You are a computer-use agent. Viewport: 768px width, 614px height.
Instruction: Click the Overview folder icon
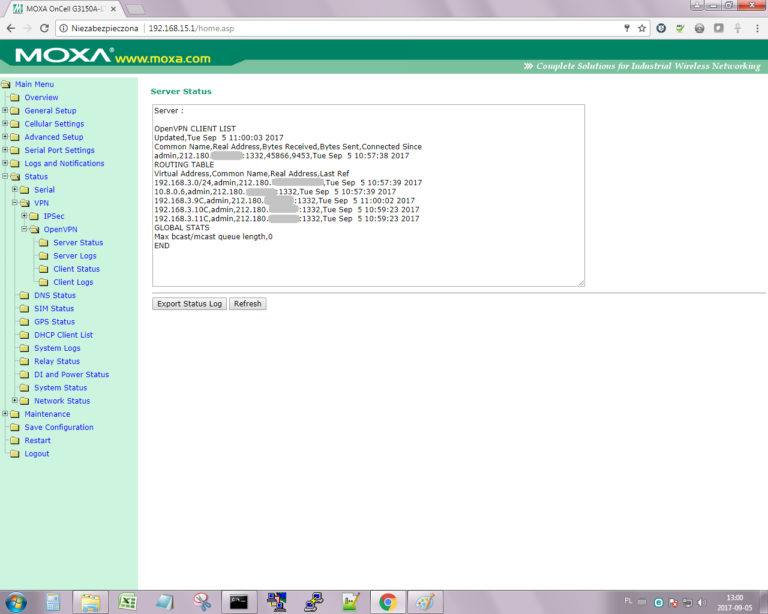click(x=15, y=97)
